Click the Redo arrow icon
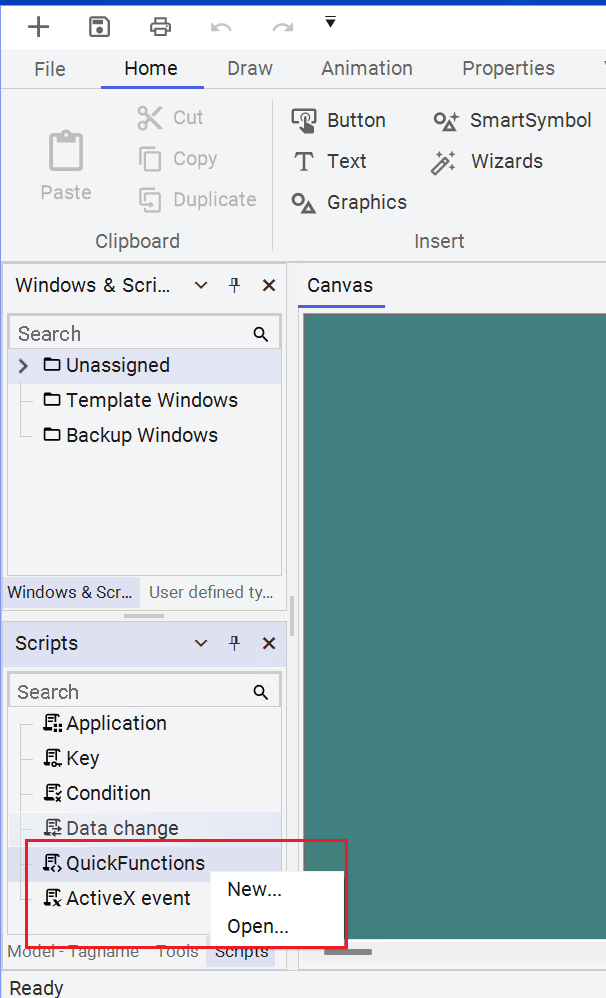Screen dimensions: 606x998 tap(283, 27)
